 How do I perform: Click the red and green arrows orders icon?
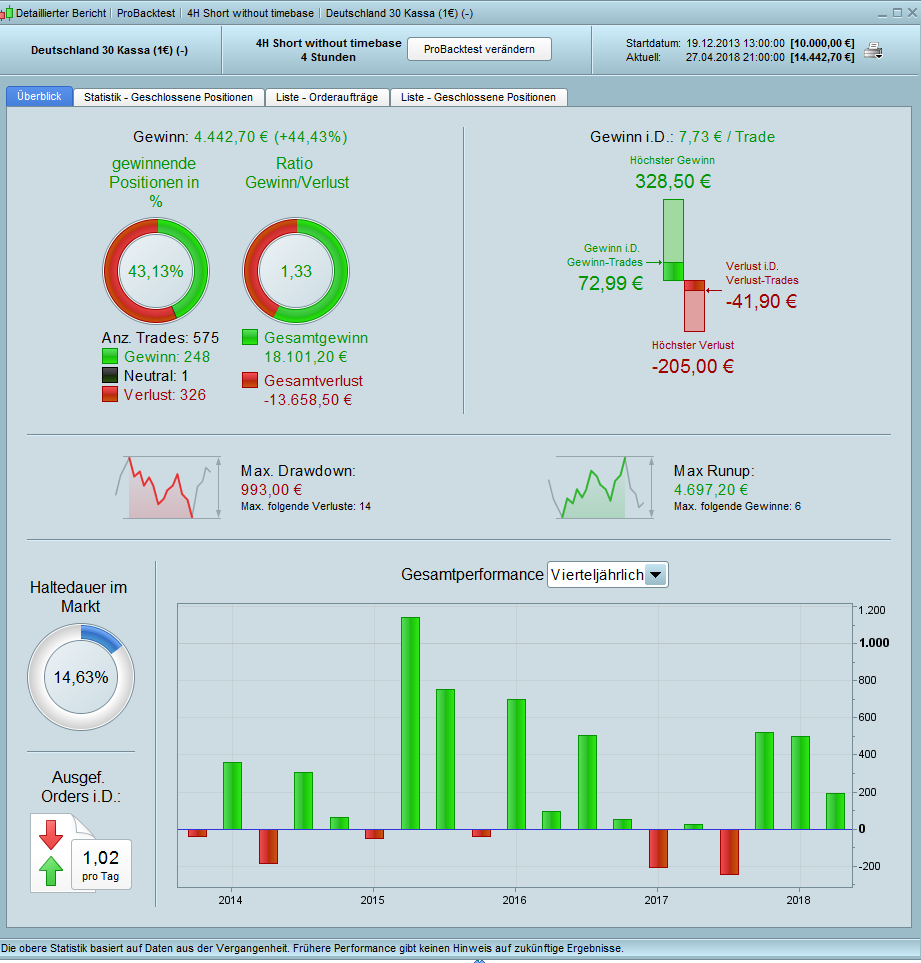(x=51, y=853)
